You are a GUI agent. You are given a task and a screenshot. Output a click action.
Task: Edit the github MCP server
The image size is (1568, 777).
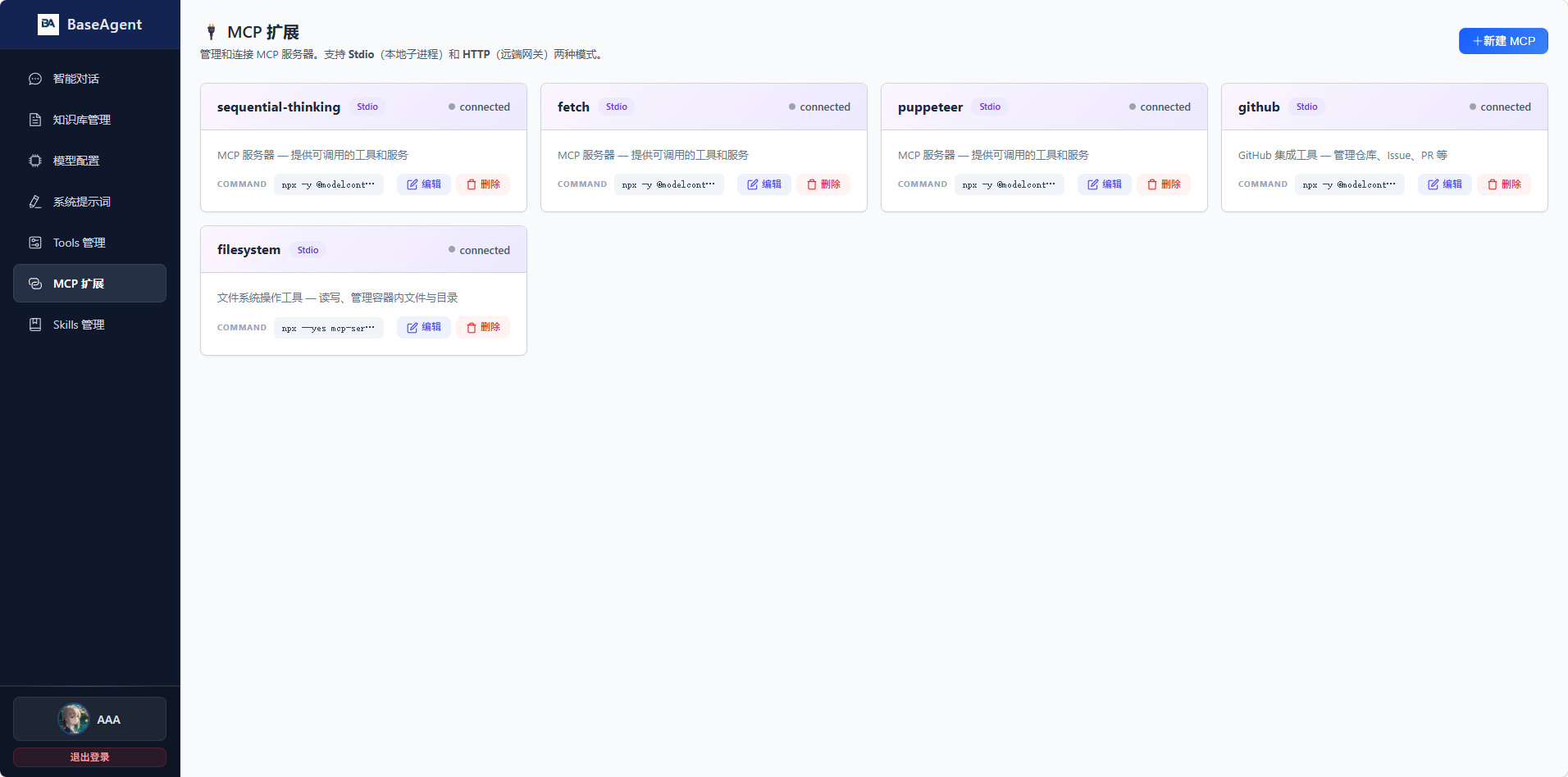[x=1445, y=184]
